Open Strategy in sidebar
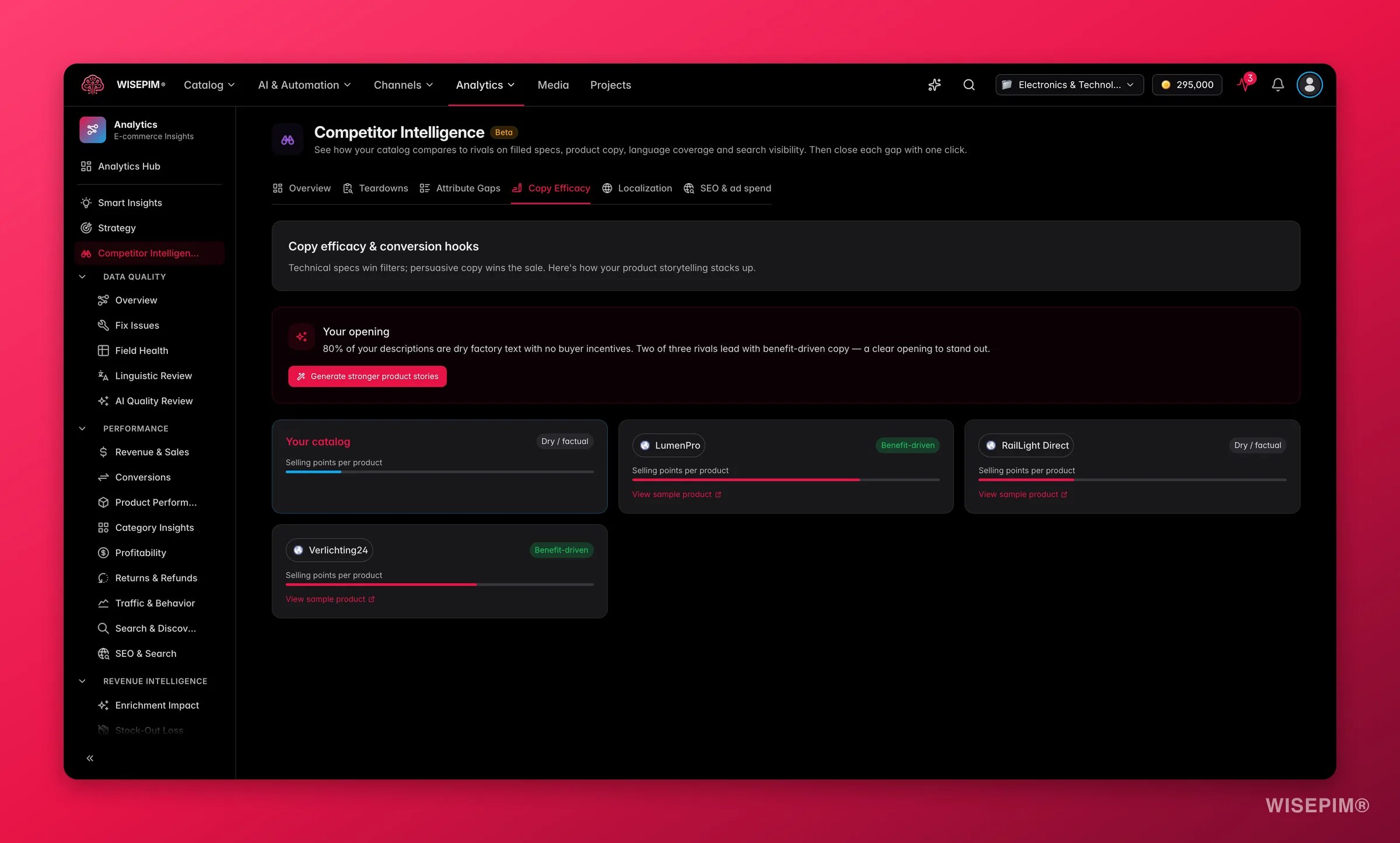 click(149, 228)
